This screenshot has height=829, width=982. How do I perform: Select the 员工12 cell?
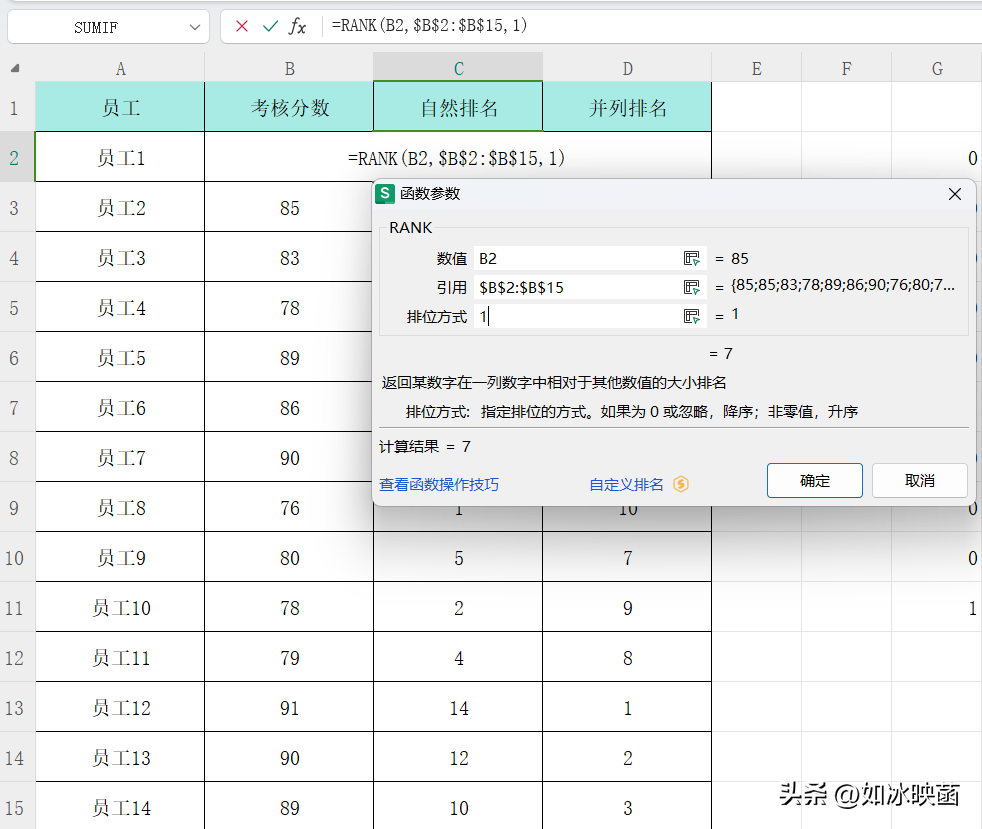point(120,708)
